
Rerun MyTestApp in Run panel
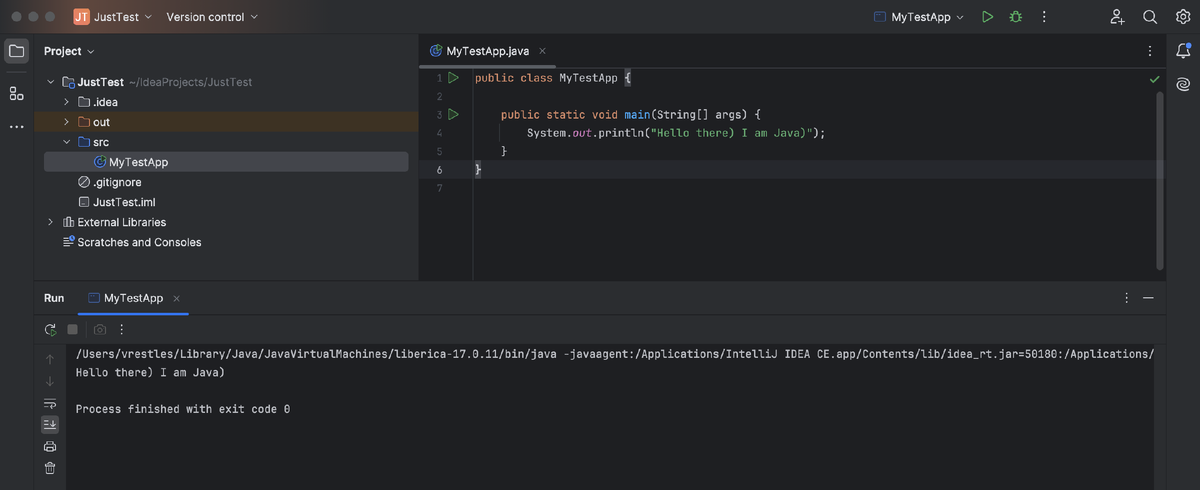[x=50, y=329]
